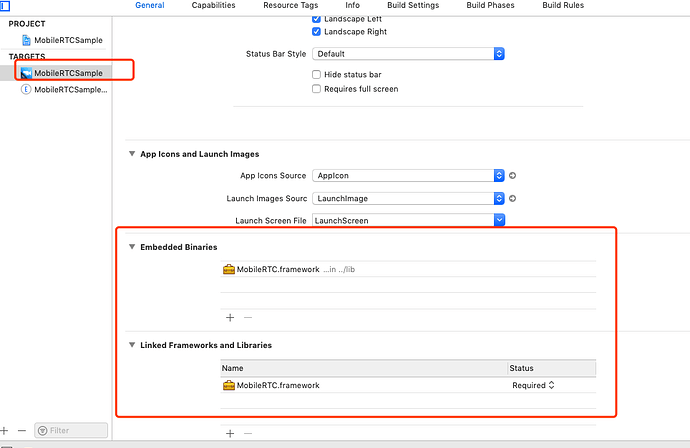Viewport: 690px width, 448px height.
Task: Switch to the General tab
Action: (x=150, y=5)
